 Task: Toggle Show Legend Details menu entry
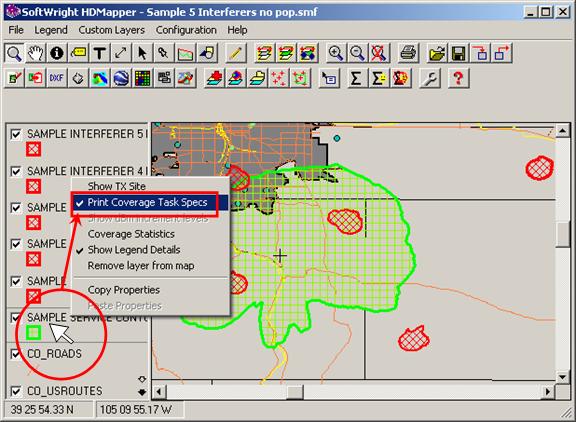coord(151,250)
